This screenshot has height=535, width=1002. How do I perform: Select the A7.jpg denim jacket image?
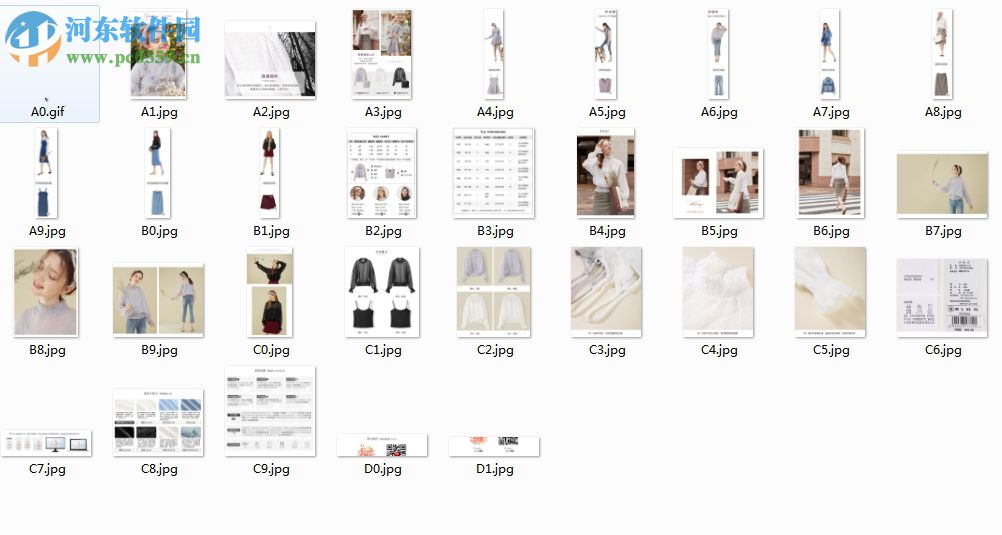coord(829,54)
